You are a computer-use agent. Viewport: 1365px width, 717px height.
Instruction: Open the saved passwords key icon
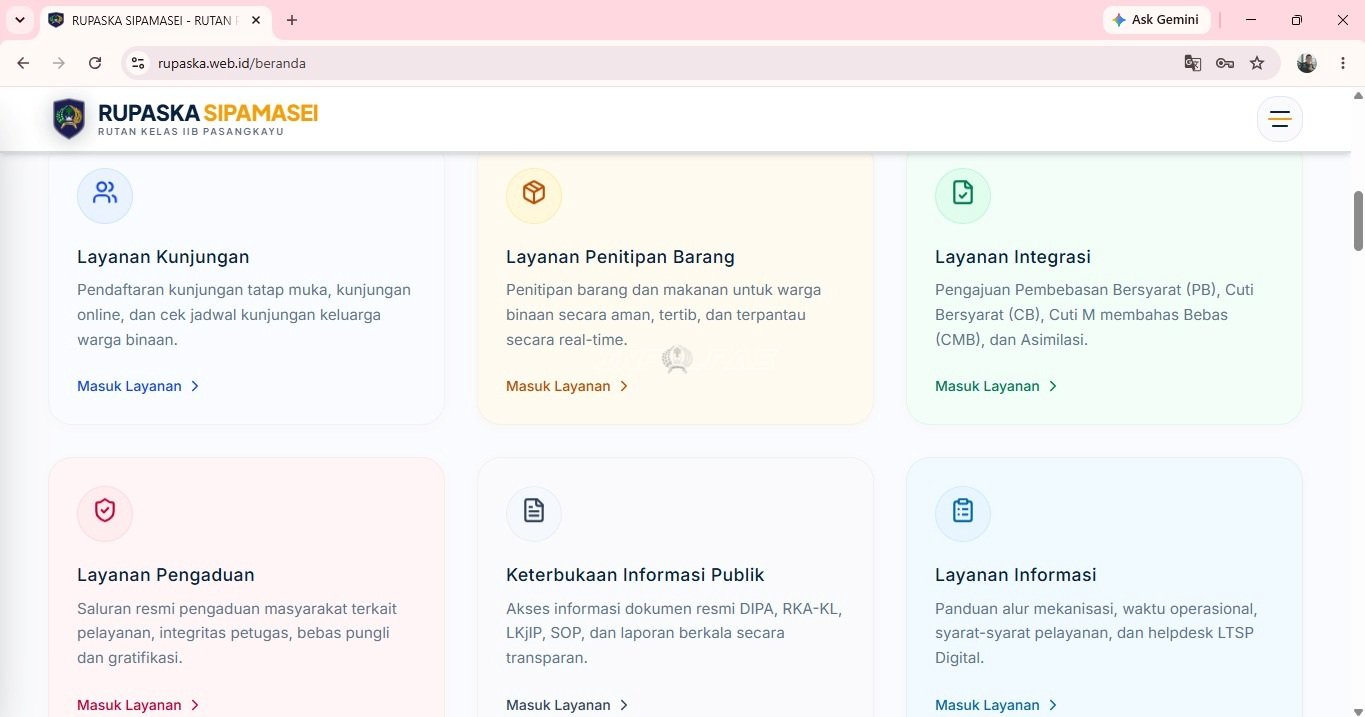[x=1225, y=63]
